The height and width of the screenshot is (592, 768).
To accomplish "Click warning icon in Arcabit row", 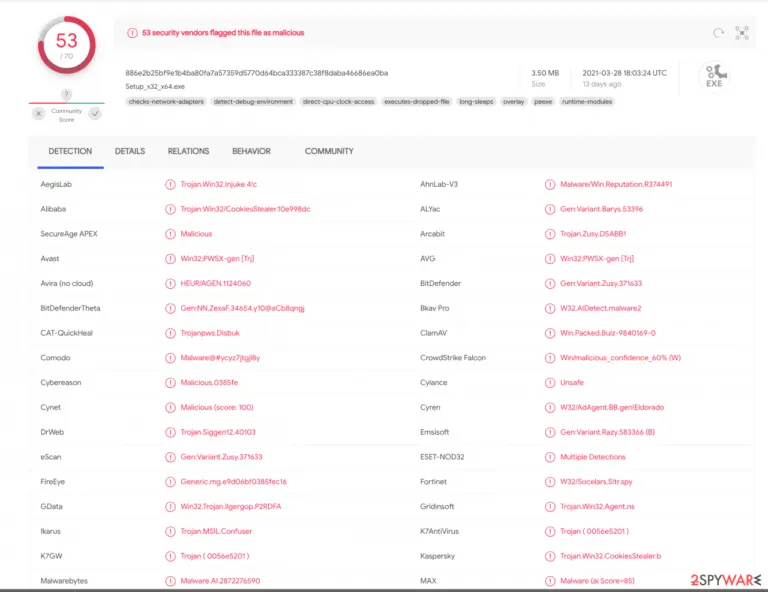I will point(550,234).
